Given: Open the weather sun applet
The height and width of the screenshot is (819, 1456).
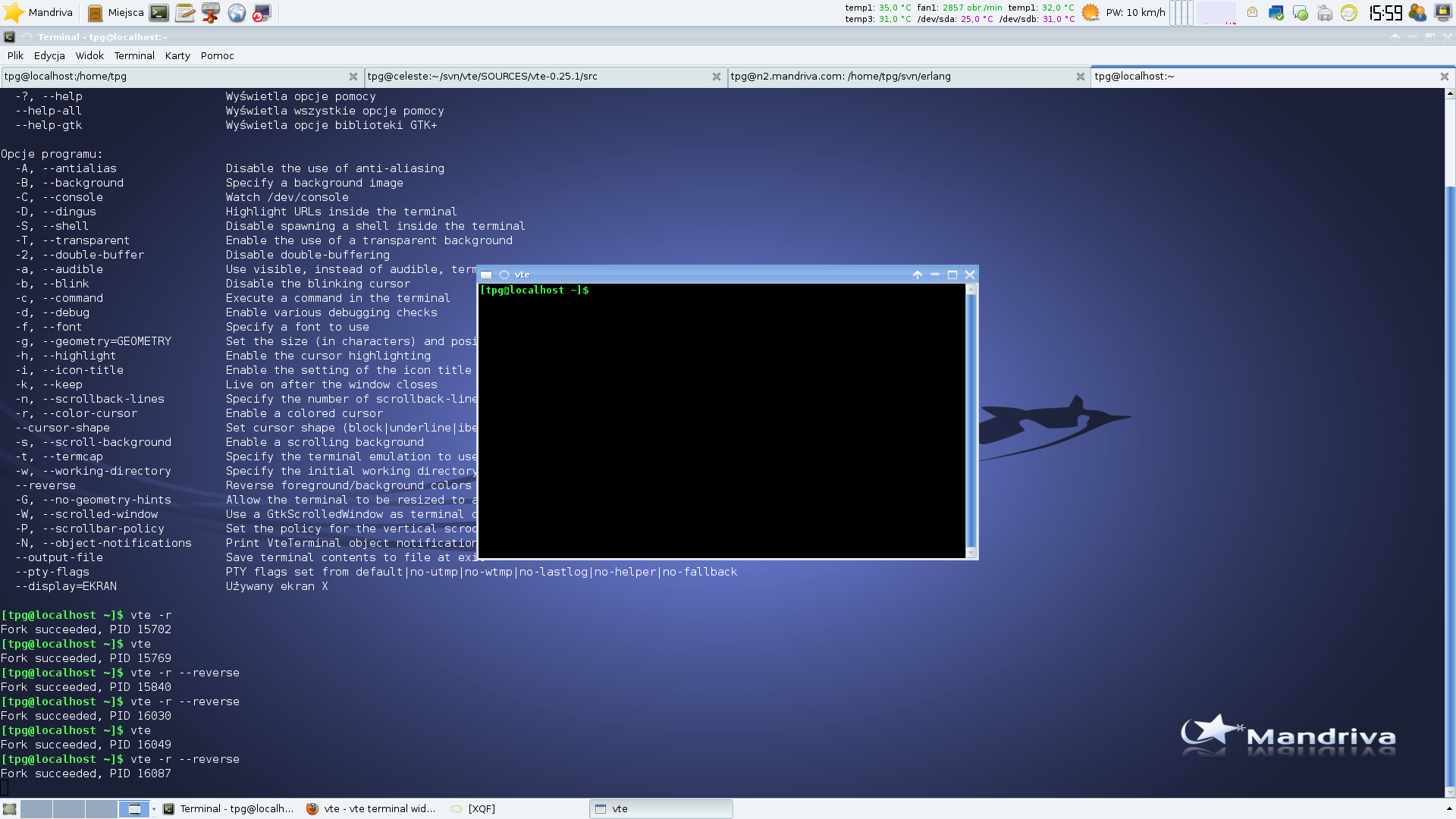Looking at the screenshot, I should tap(1090, 12).
